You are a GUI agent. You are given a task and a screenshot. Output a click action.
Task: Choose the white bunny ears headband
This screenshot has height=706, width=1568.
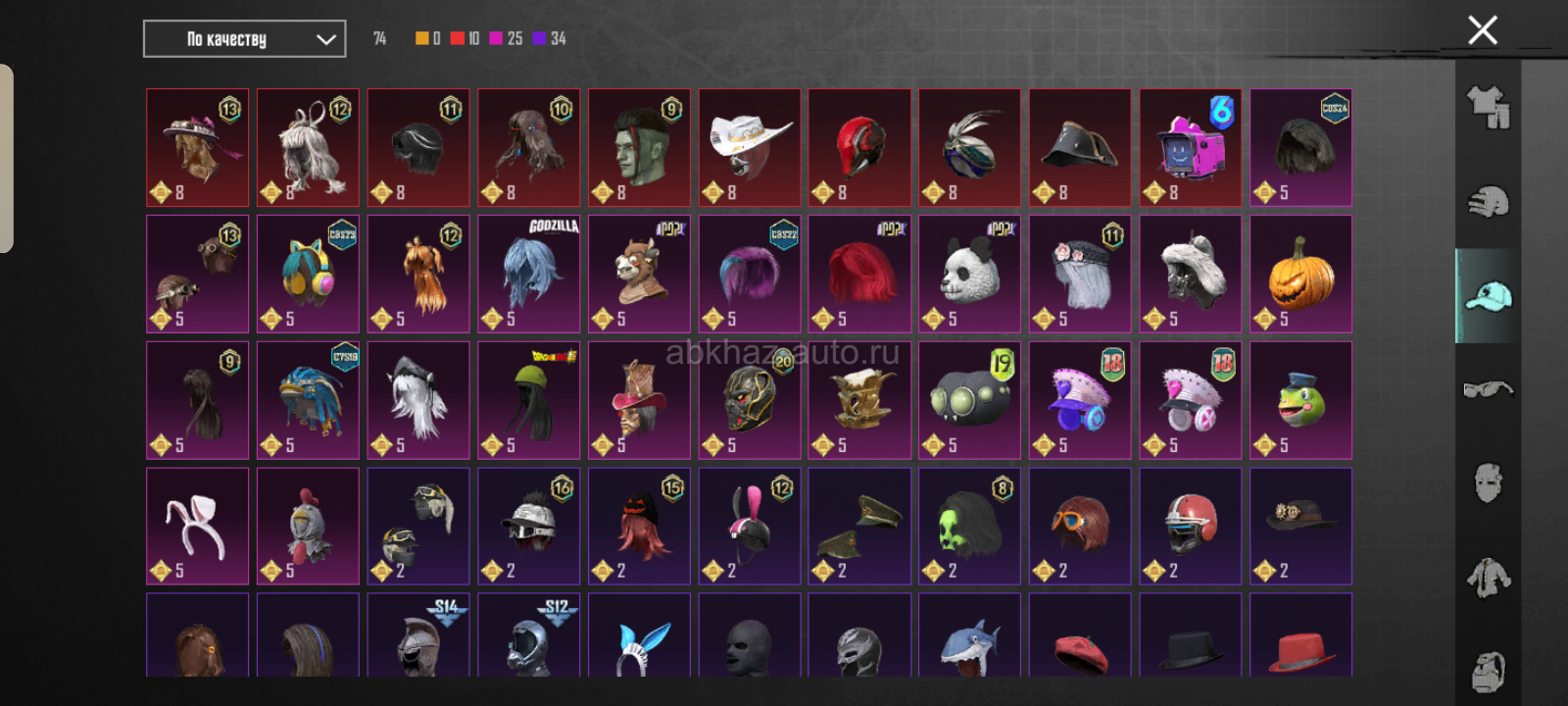click(197, 527)
